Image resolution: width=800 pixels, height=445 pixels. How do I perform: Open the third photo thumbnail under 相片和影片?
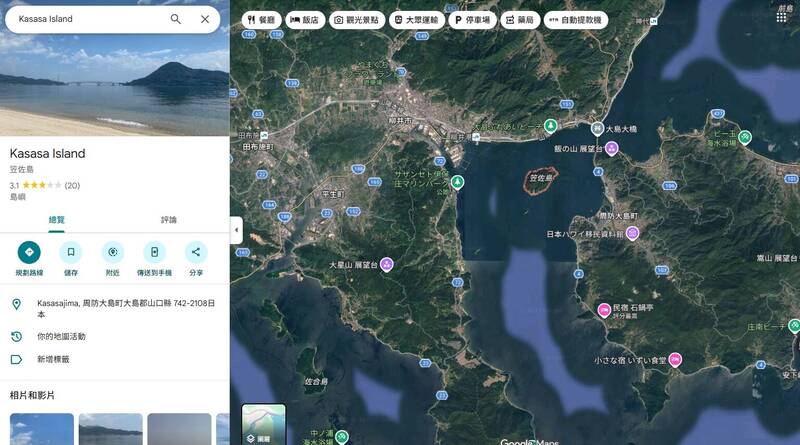179,429
